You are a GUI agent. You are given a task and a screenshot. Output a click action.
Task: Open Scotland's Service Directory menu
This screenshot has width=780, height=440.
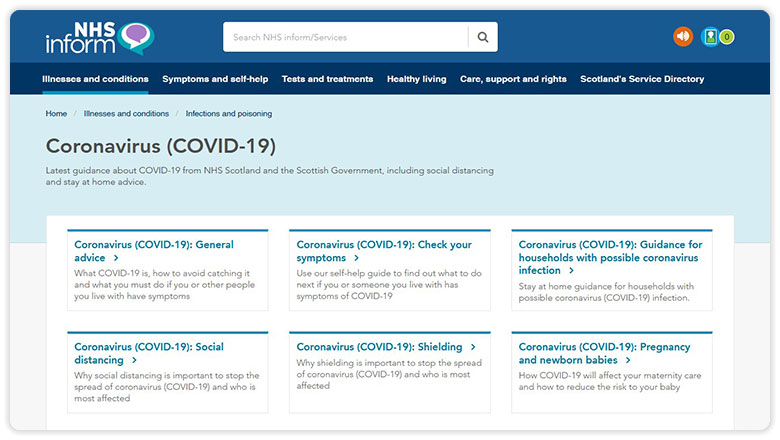[x=642, y=79]
